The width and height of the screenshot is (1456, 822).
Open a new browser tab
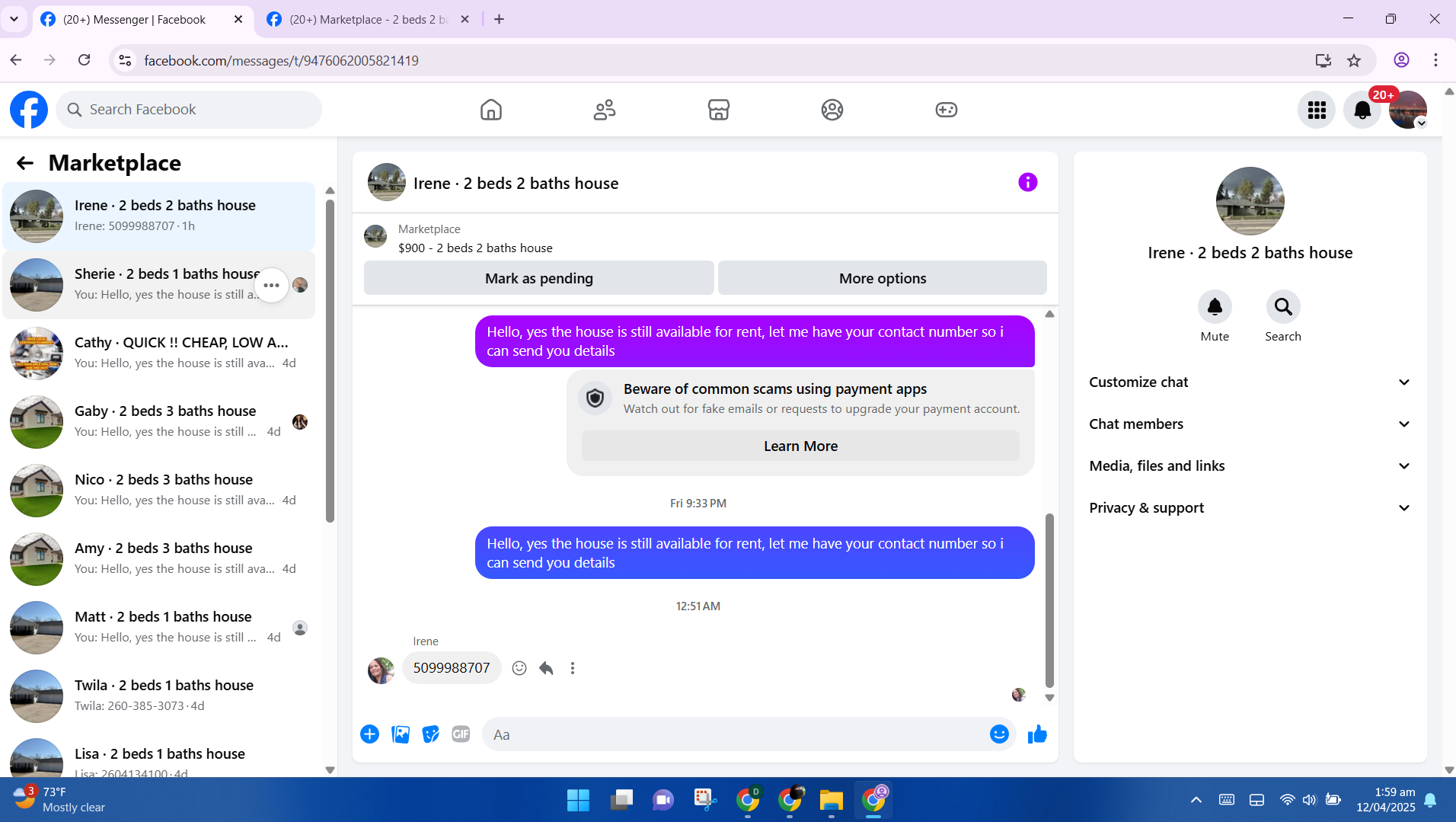(x=499, y=20)
